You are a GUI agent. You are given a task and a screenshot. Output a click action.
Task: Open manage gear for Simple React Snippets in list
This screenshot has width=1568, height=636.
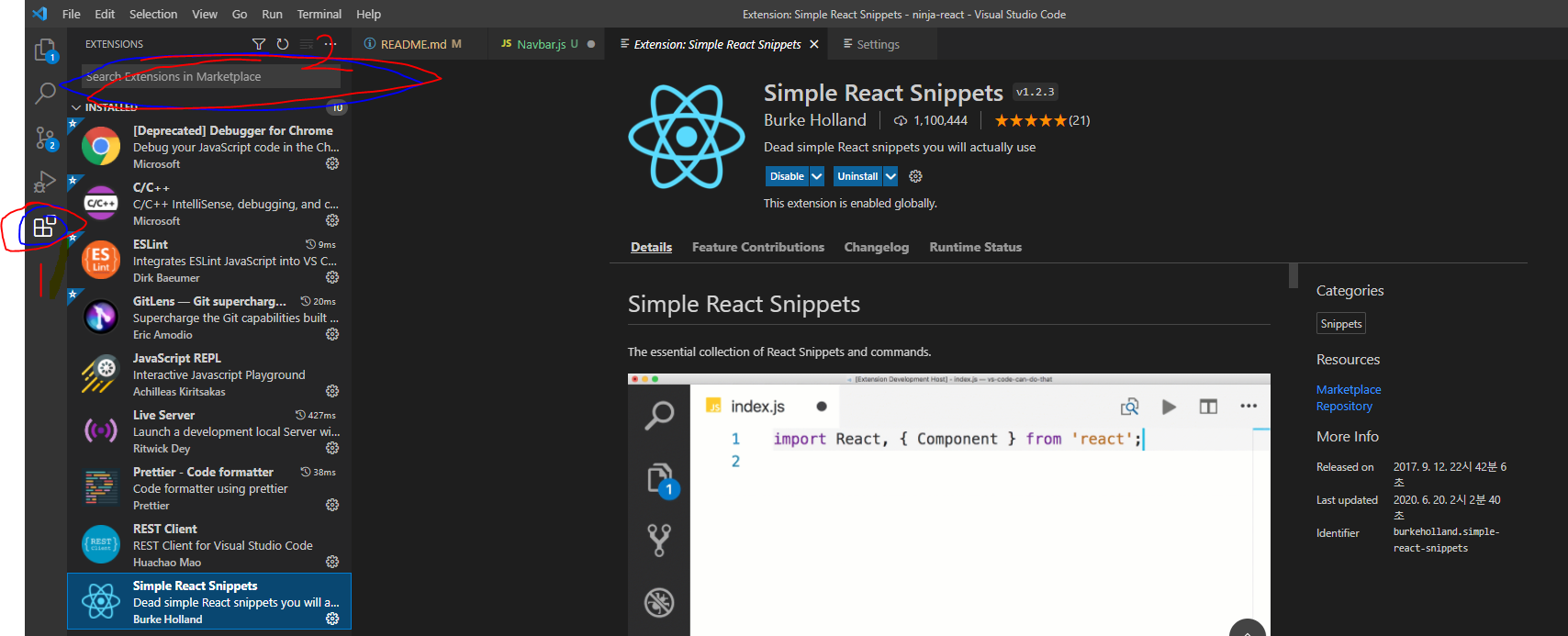[332, 619]
